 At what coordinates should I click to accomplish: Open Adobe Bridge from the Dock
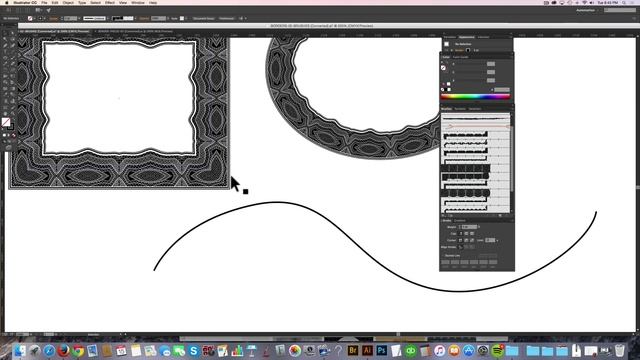353,350
